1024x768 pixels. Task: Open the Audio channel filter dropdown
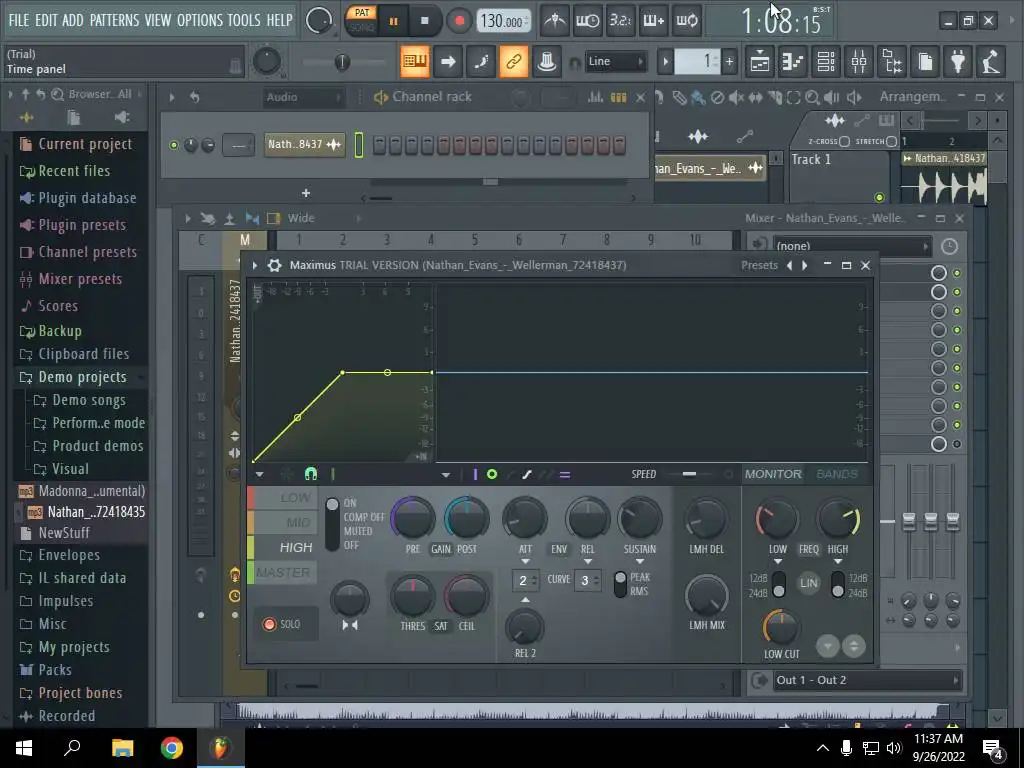click(304, 97)
